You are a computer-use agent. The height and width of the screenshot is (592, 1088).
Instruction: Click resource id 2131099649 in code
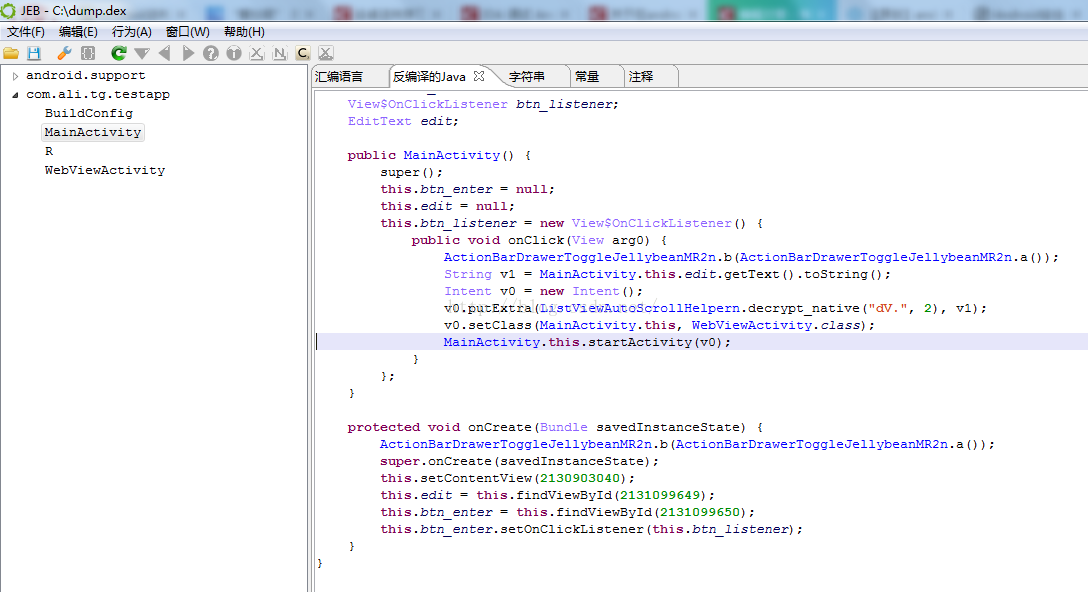pos(660,495)
